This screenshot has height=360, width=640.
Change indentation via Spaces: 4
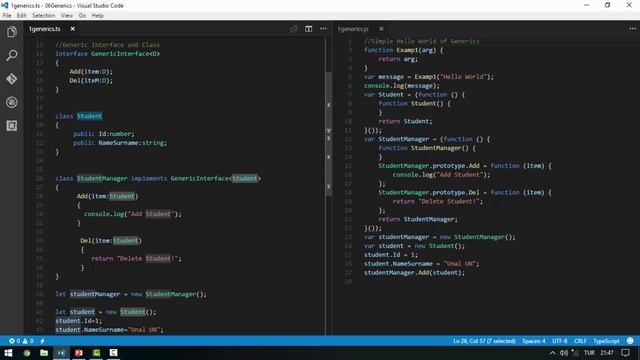pyautogui.click(x=534, y=341)
